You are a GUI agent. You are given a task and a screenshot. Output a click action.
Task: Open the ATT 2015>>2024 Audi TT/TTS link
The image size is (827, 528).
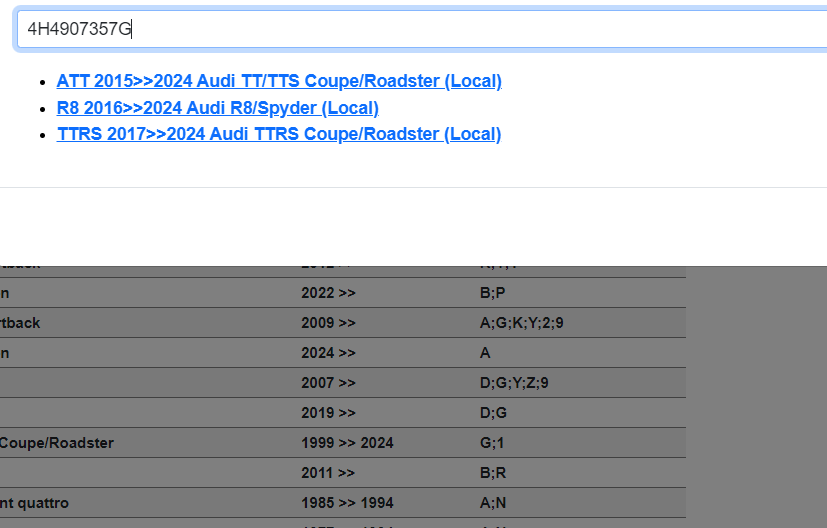tap(279, 81)
